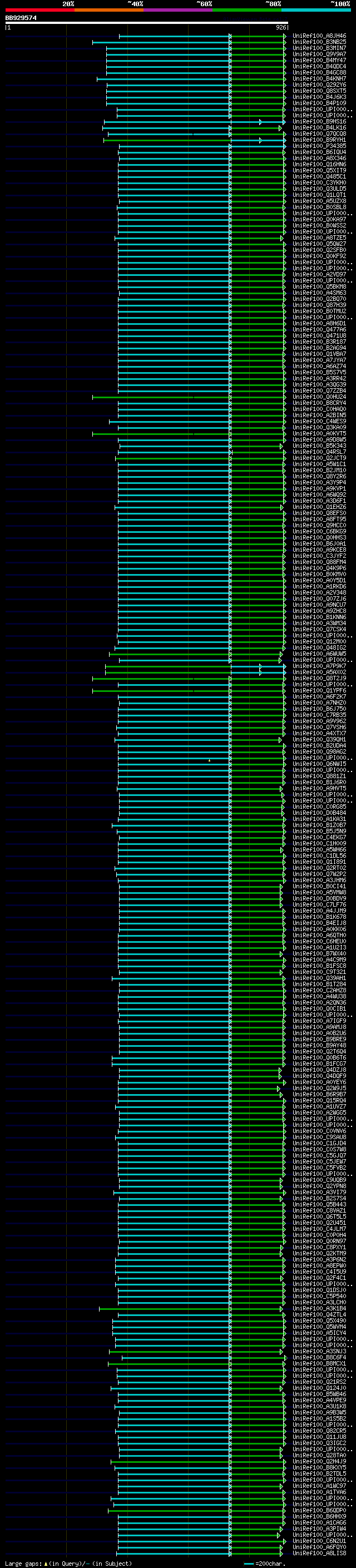Click the =200char. scale legend

coord(265,1564)
